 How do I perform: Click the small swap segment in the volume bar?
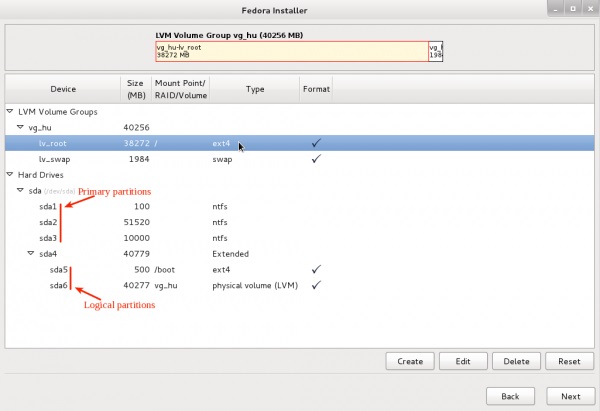(x=435, y=51)
